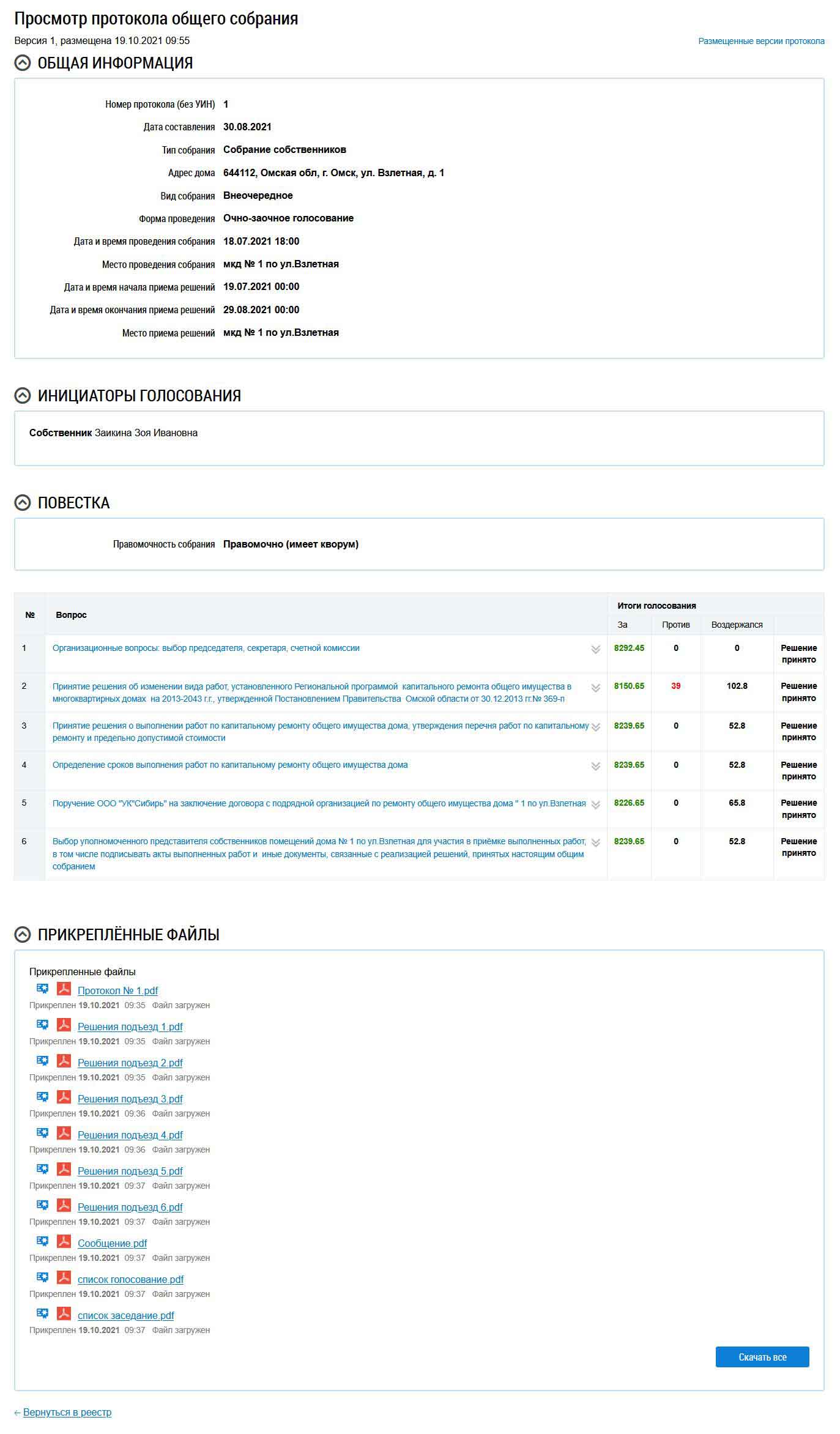Click PDF icon of Сообщение.pdf
840x1434 pixels.
[64, 1241]
